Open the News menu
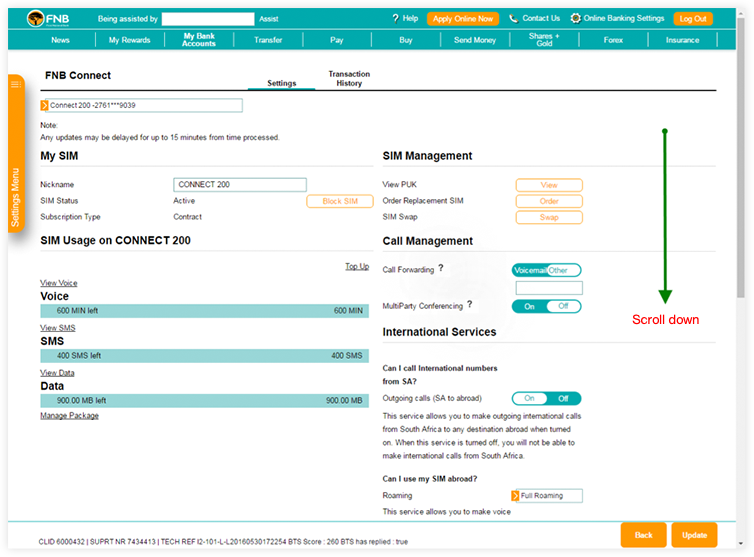754x557 pixels. [61, 40]
